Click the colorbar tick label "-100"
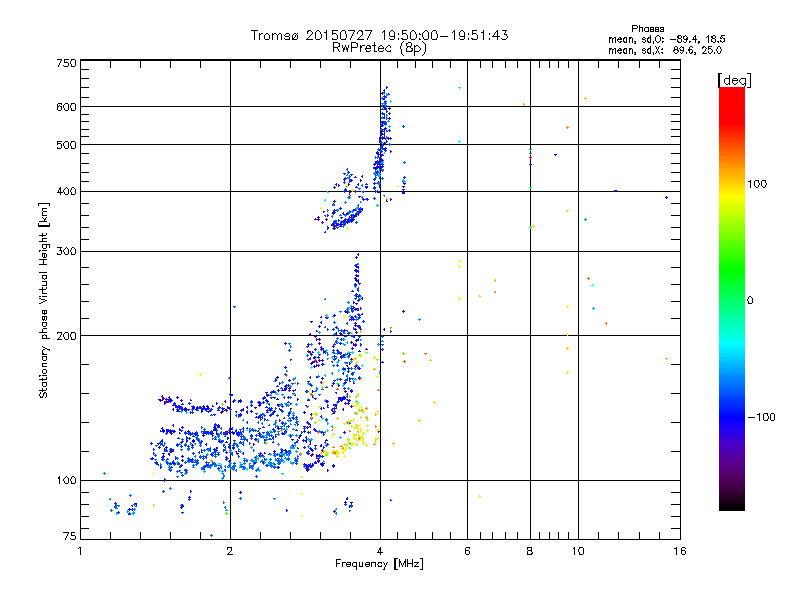The height and width of the screenshot is (600, 800). 761,417
